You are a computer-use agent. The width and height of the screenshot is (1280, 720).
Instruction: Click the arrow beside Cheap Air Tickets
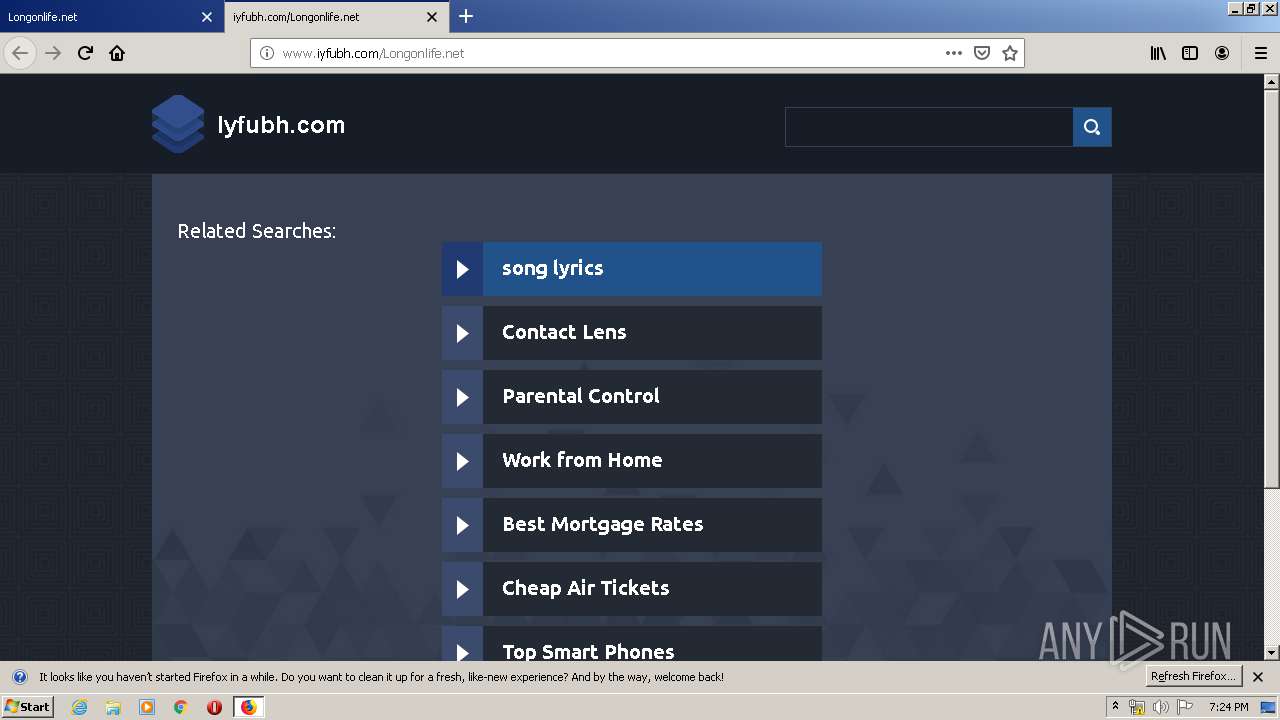(462, 589)
